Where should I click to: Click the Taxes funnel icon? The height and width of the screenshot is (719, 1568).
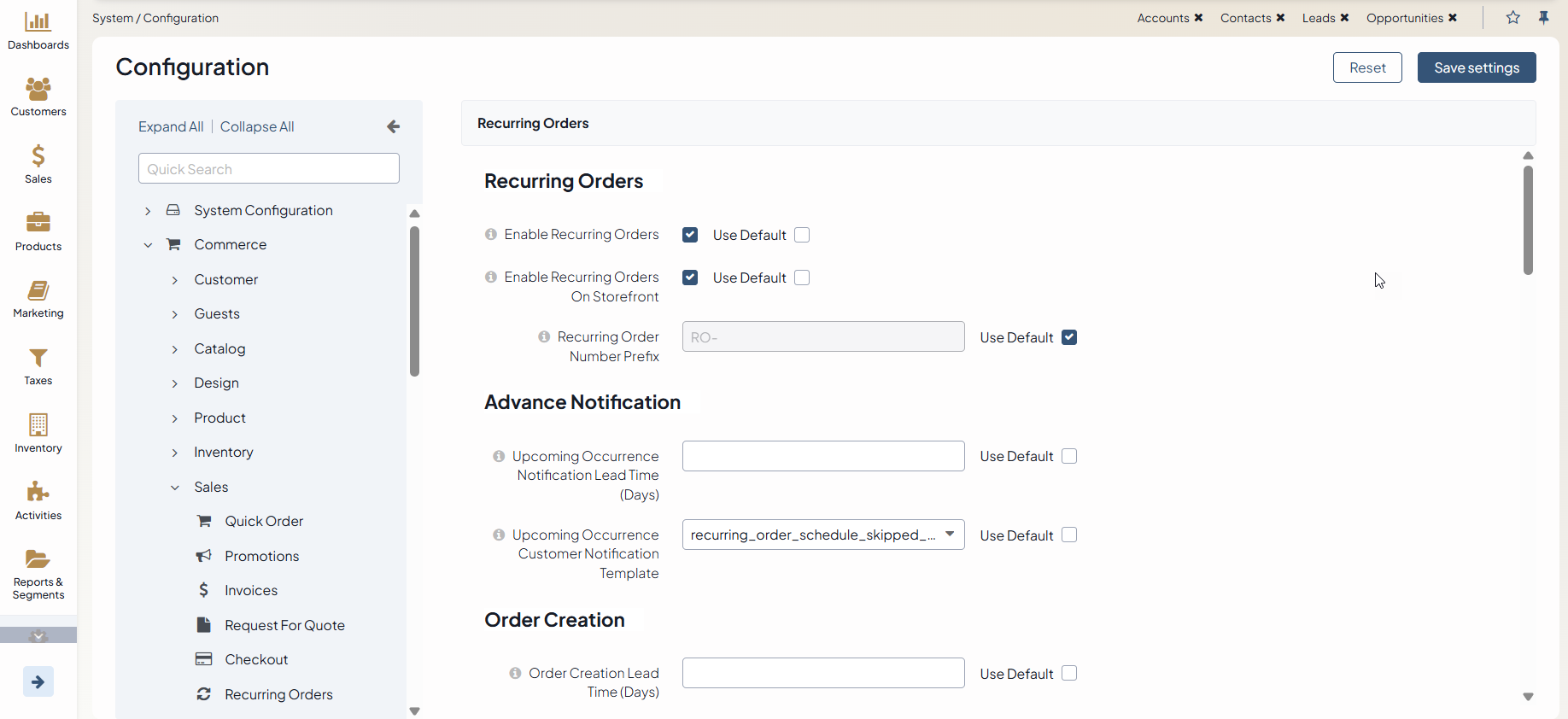(x=38, y=358)
